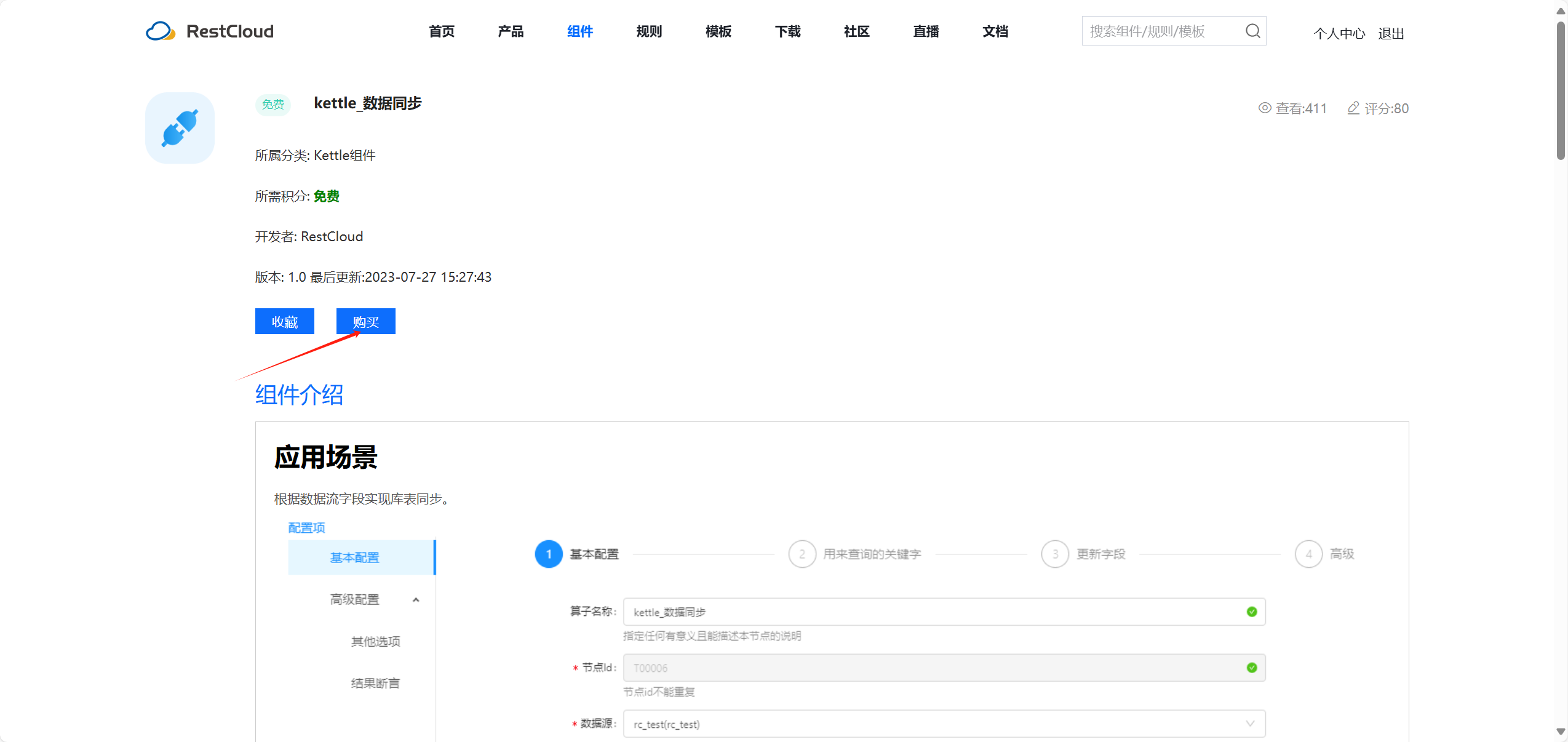
Task: Click the 组件介绍 heading
Action: [300, 394]
